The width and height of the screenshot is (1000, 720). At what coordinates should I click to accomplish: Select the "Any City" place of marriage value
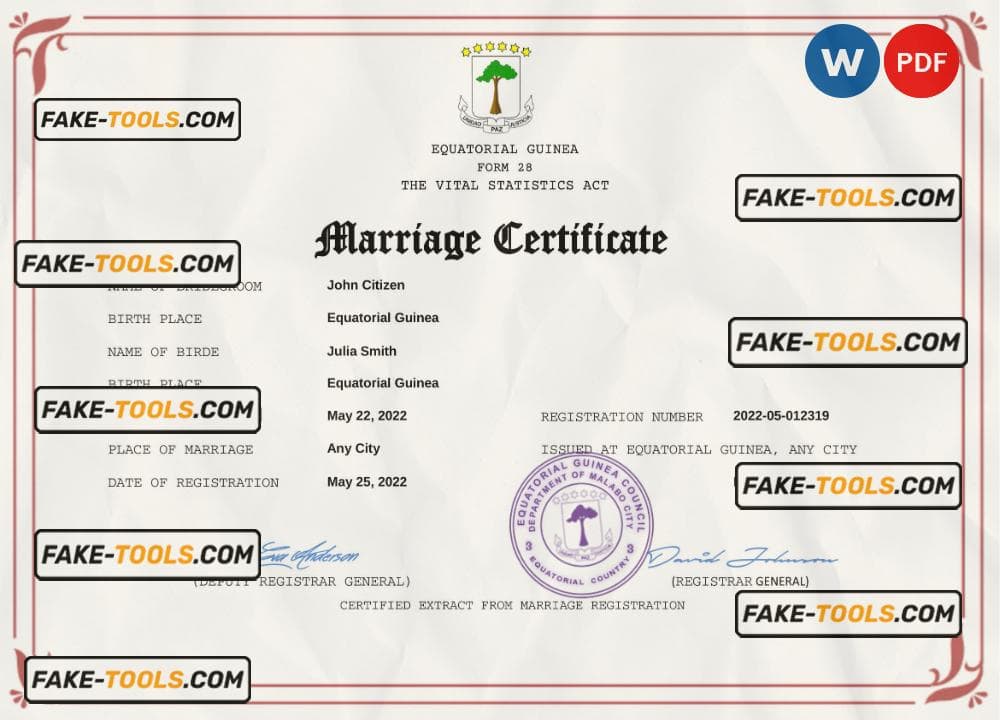point(354,449)
